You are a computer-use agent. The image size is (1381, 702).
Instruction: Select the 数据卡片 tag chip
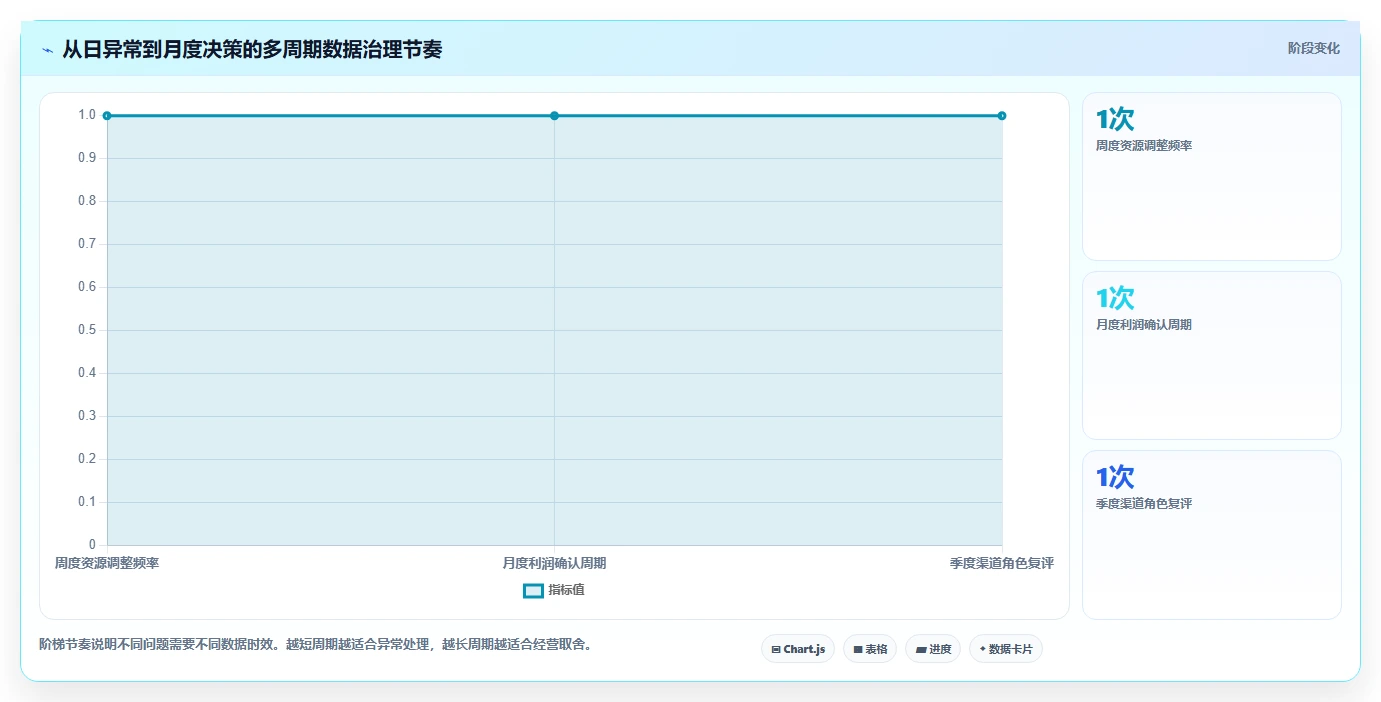1006,649
